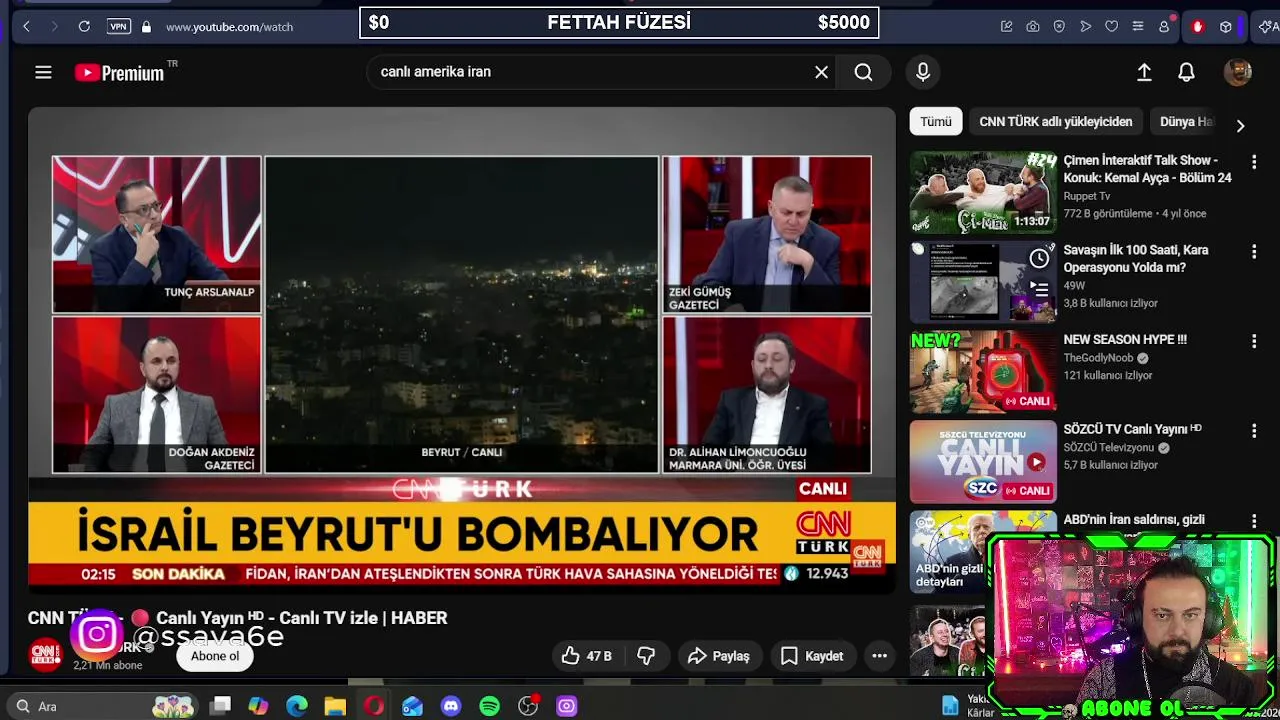Open NEW SEASON HYPE video thumbnail
This screenshot has width=1280, height=720.
[983, 372]
